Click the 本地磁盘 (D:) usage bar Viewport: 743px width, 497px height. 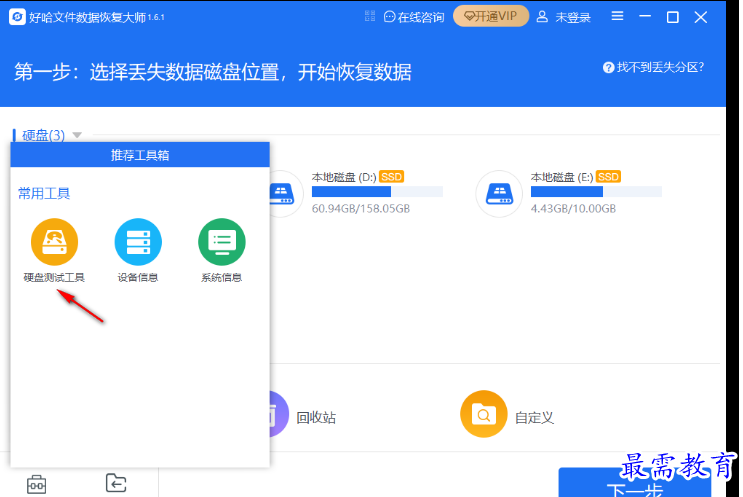pyautogui.click(x=377, y=191)
